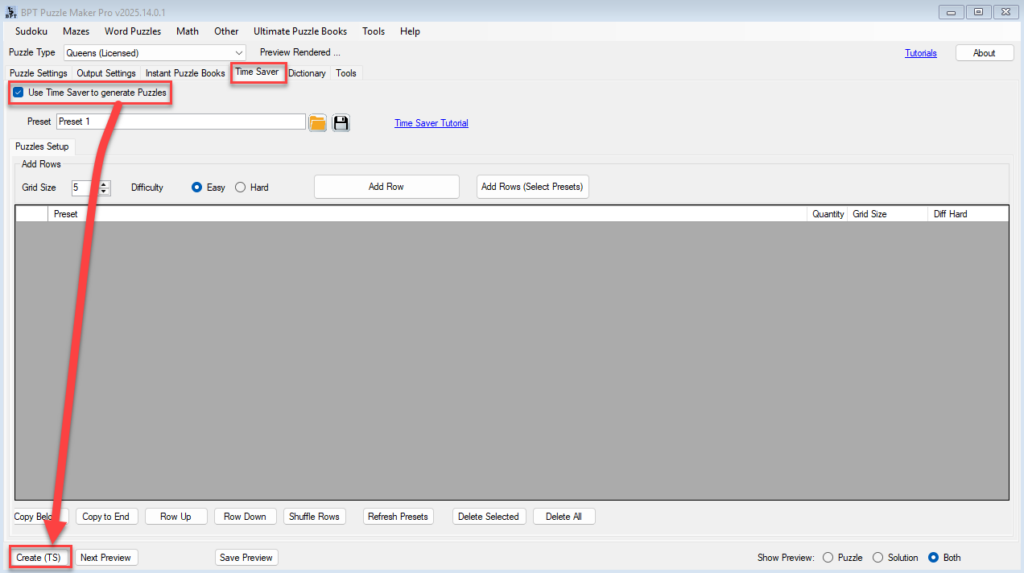Click Add Rows (Select Presets) button
1024x573 pixels.
(x=532, y=187)
